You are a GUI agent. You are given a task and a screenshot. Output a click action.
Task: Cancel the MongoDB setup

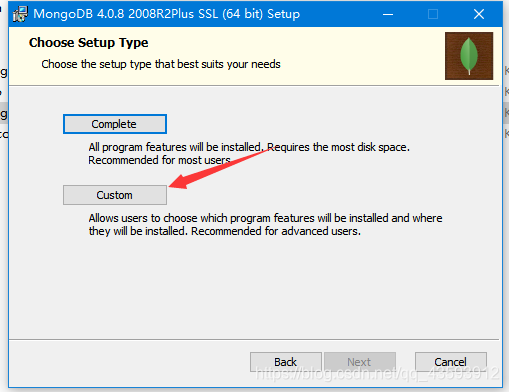(x=451, y=362)
